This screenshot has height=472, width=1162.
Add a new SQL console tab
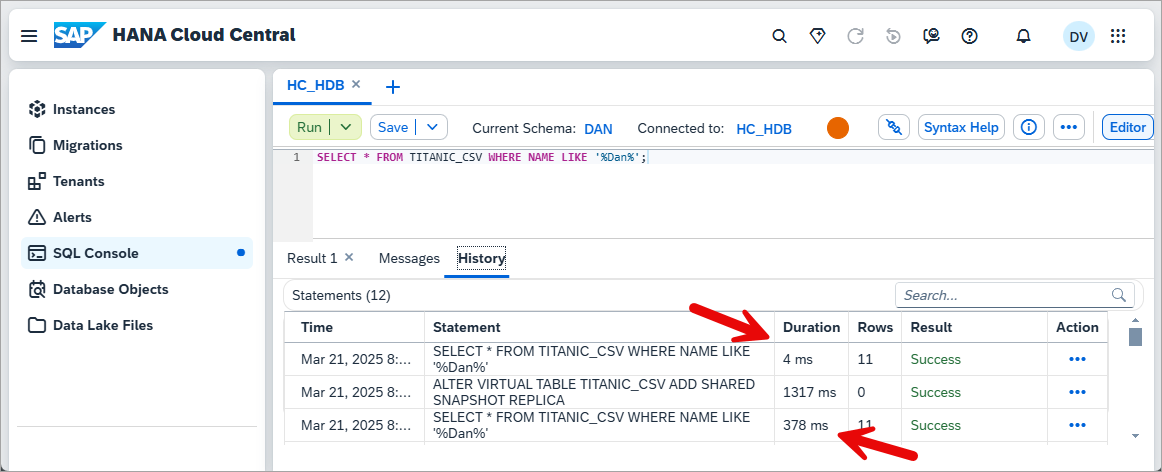pyautogui.click(x=394, y=87)
